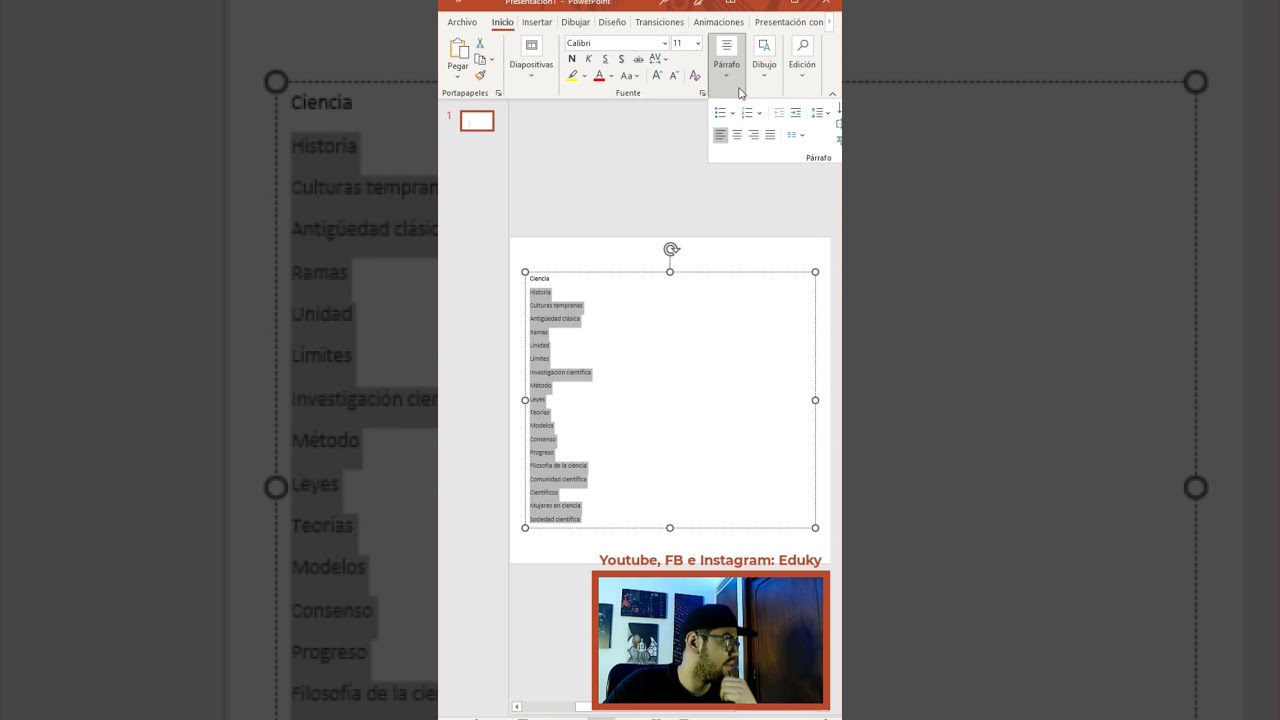Open the bullets dropdown arrow

tap(732, 113)
